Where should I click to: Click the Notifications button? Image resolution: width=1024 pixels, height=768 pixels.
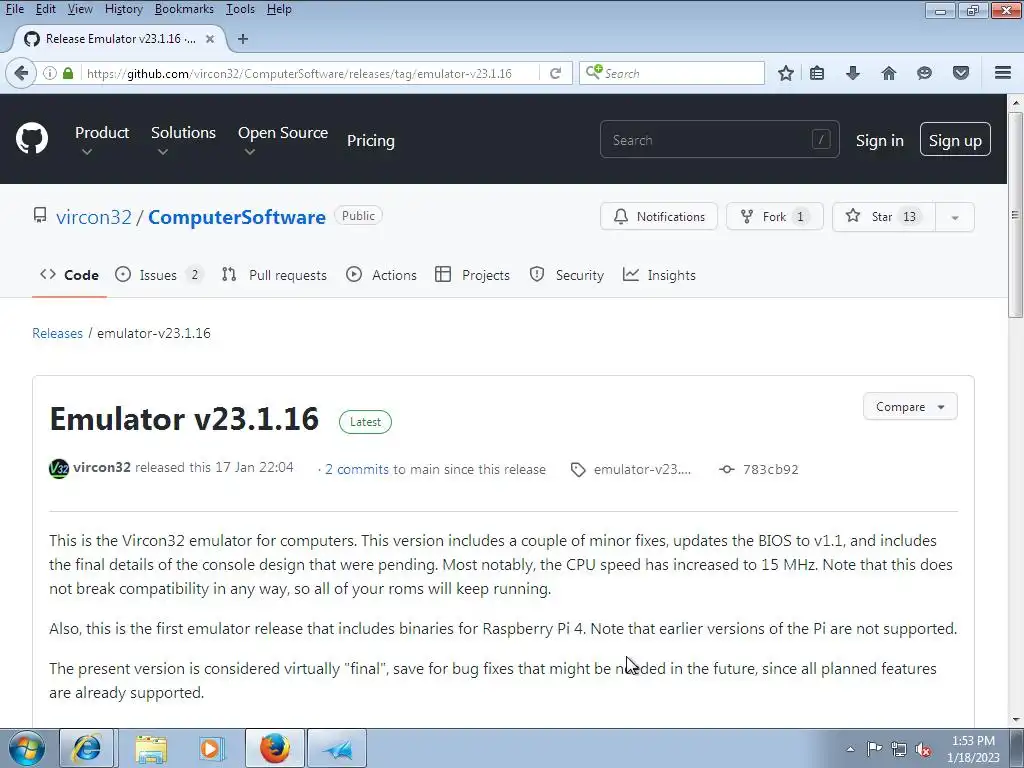659,217
